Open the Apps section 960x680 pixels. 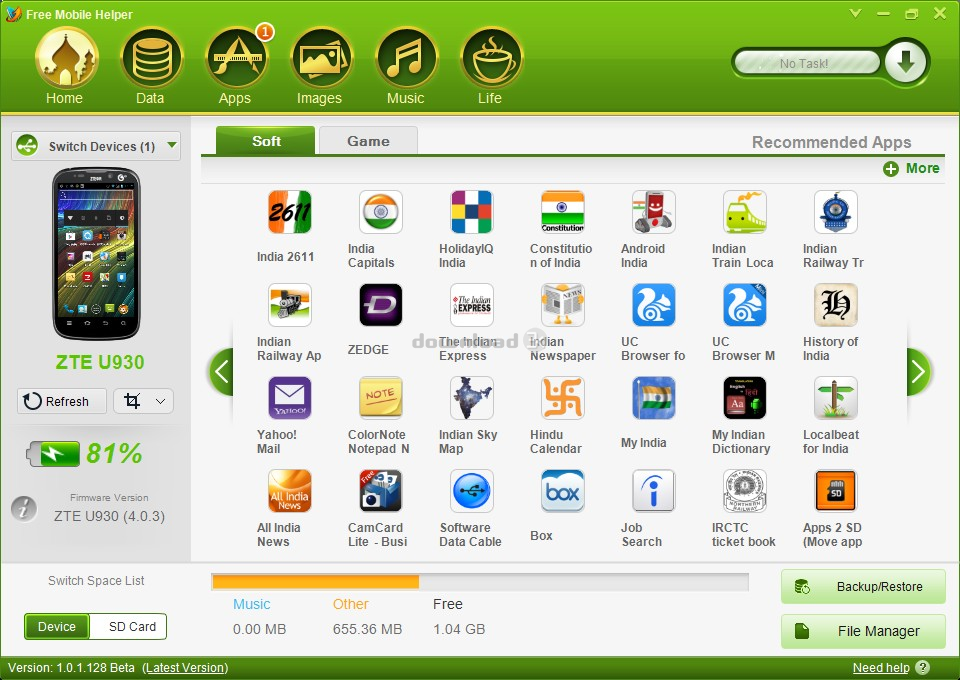point(236,59)
